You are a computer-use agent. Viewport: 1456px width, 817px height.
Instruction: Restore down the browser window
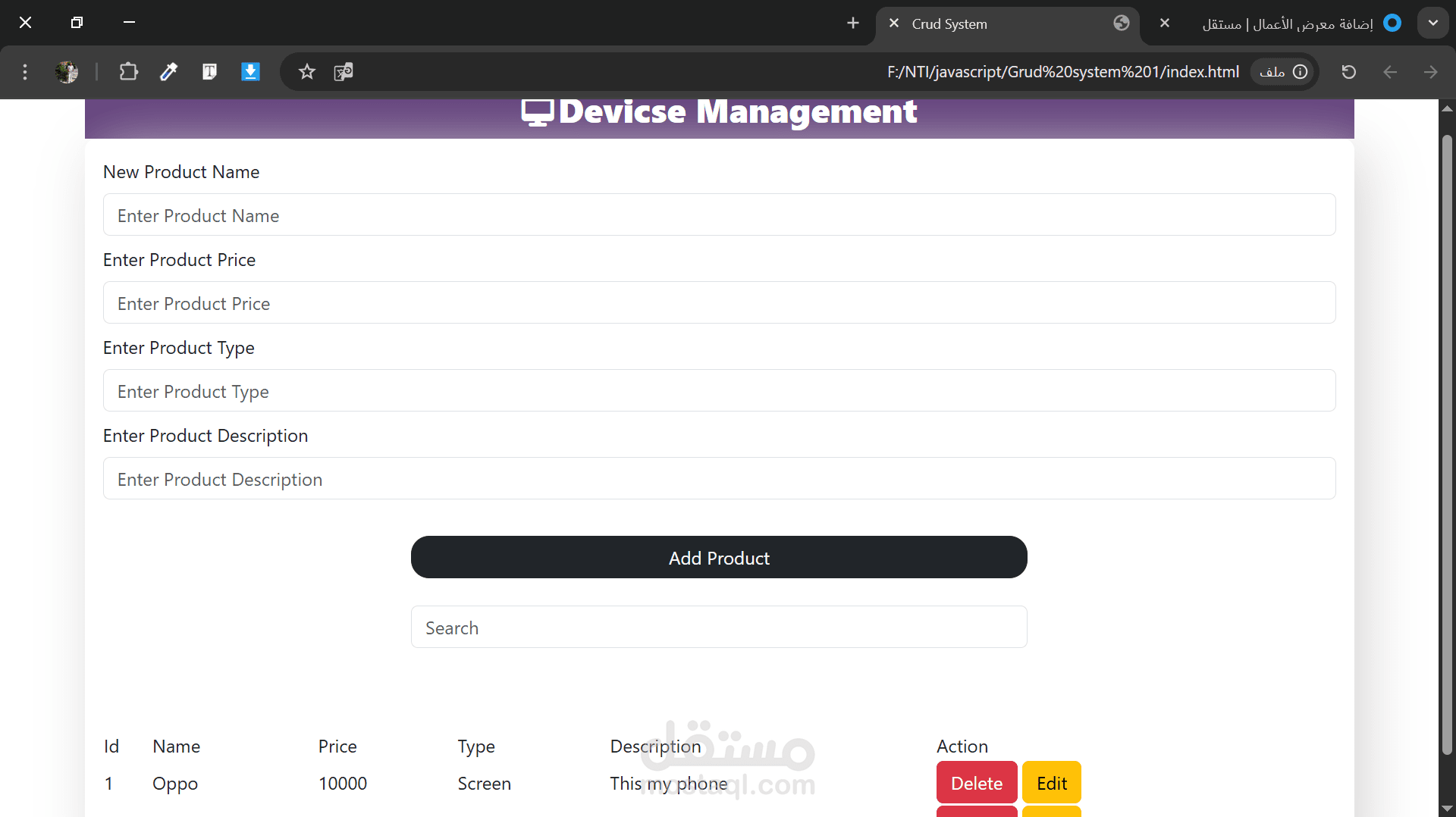point(77,23)
